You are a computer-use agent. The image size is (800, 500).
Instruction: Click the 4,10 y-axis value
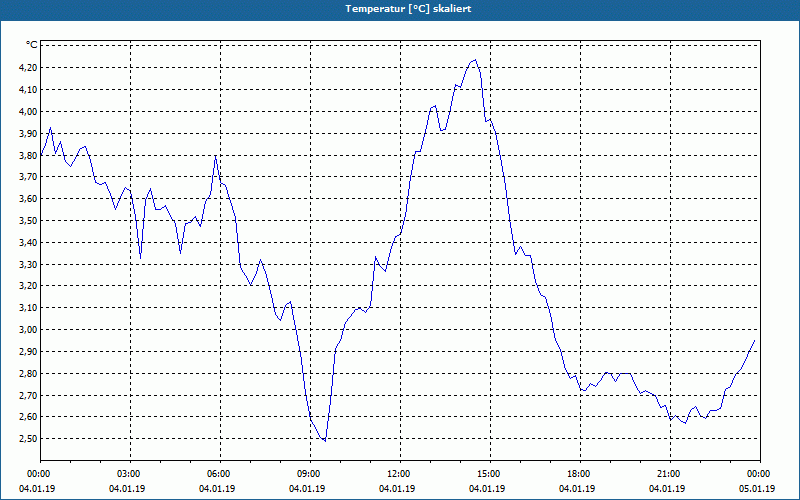tap(29, 90)
